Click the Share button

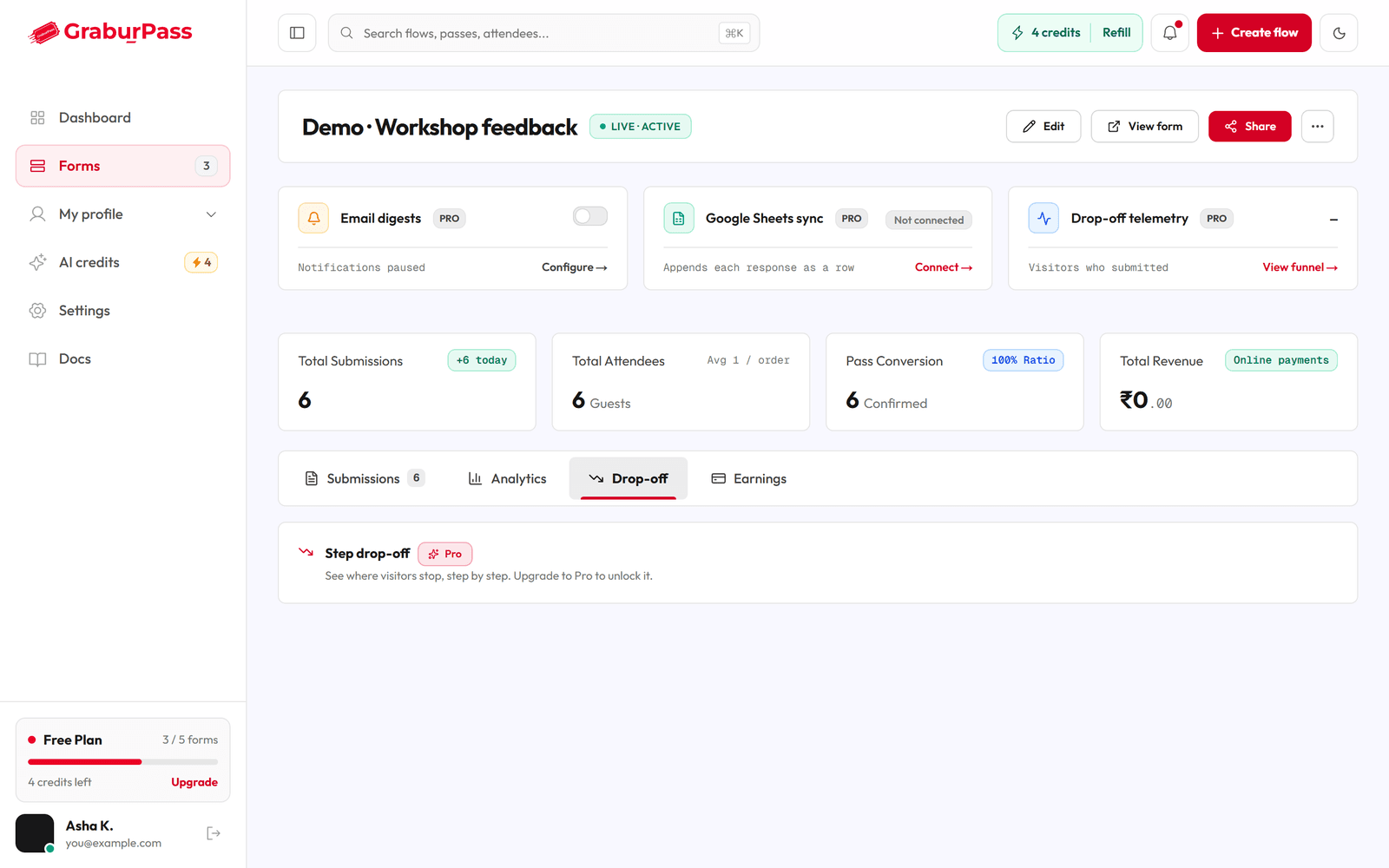coord(1250,127)
